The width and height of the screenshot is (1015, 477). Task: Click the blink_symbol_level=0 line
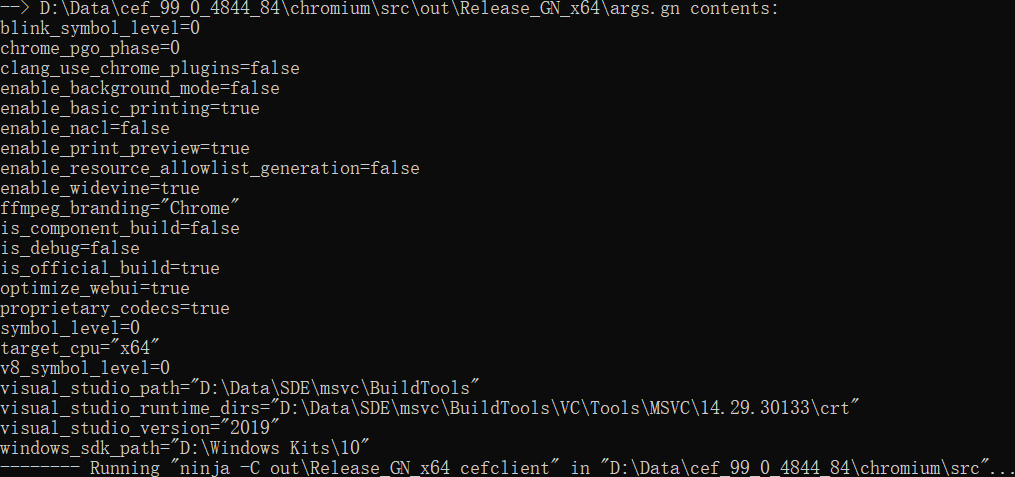(100, 28)
